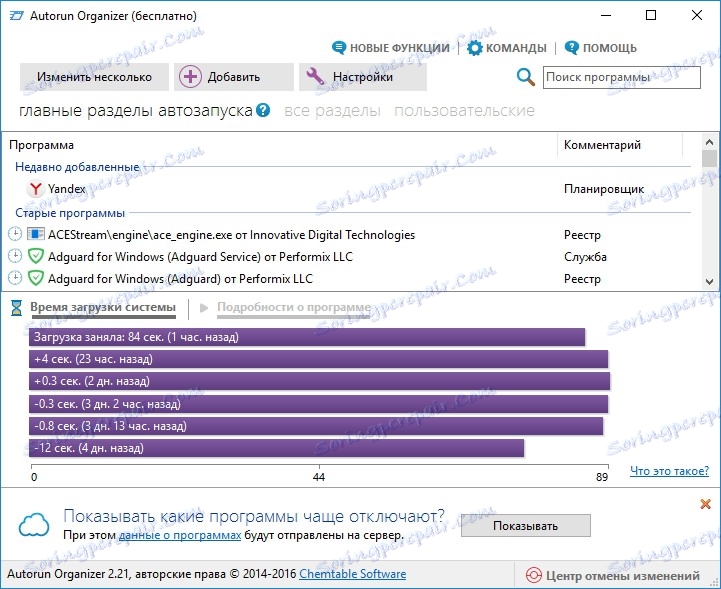
Task: Click clock delay icon for ACEStream row
Action: tap(15, 234)
